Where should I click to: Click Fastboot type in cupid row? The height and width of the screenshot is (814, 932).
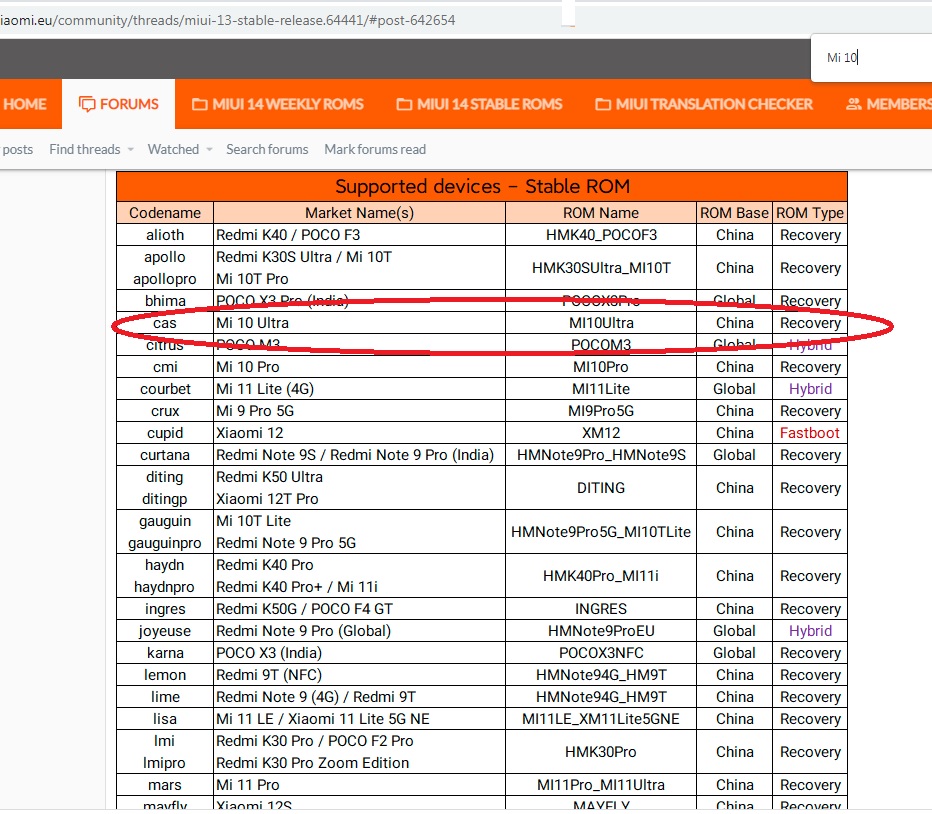(810, 433)
